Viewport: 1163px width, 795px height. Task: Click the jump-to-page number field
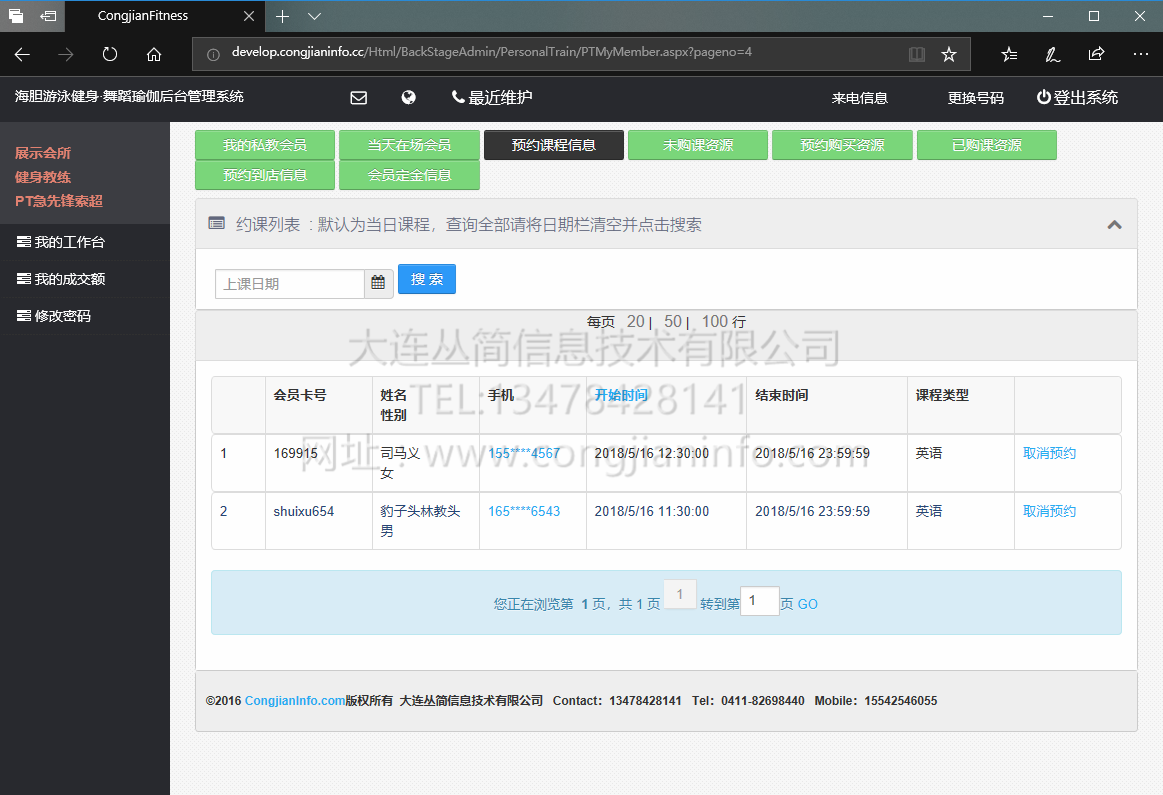[760, 601]
